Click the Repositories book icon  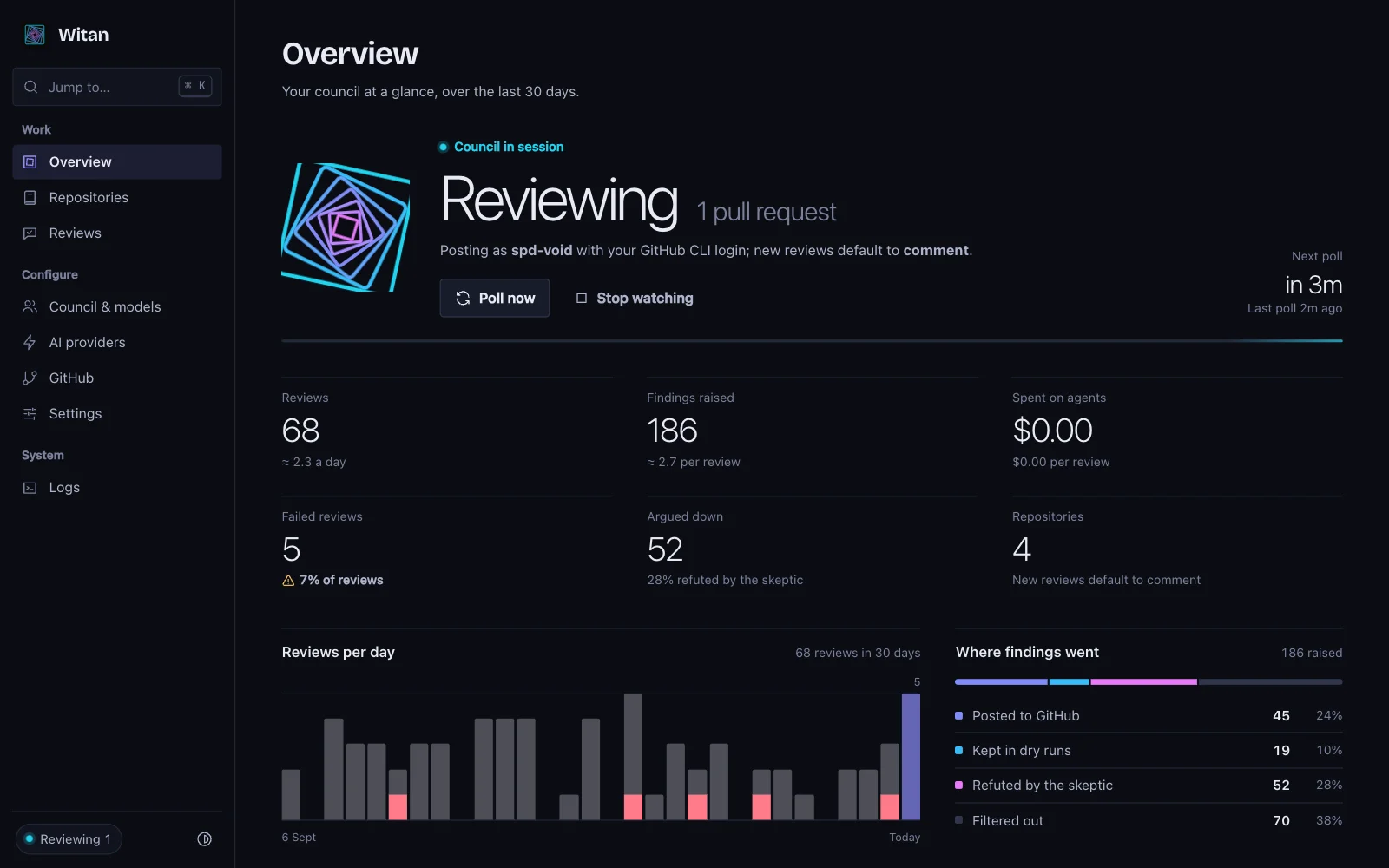pos(30,198)
